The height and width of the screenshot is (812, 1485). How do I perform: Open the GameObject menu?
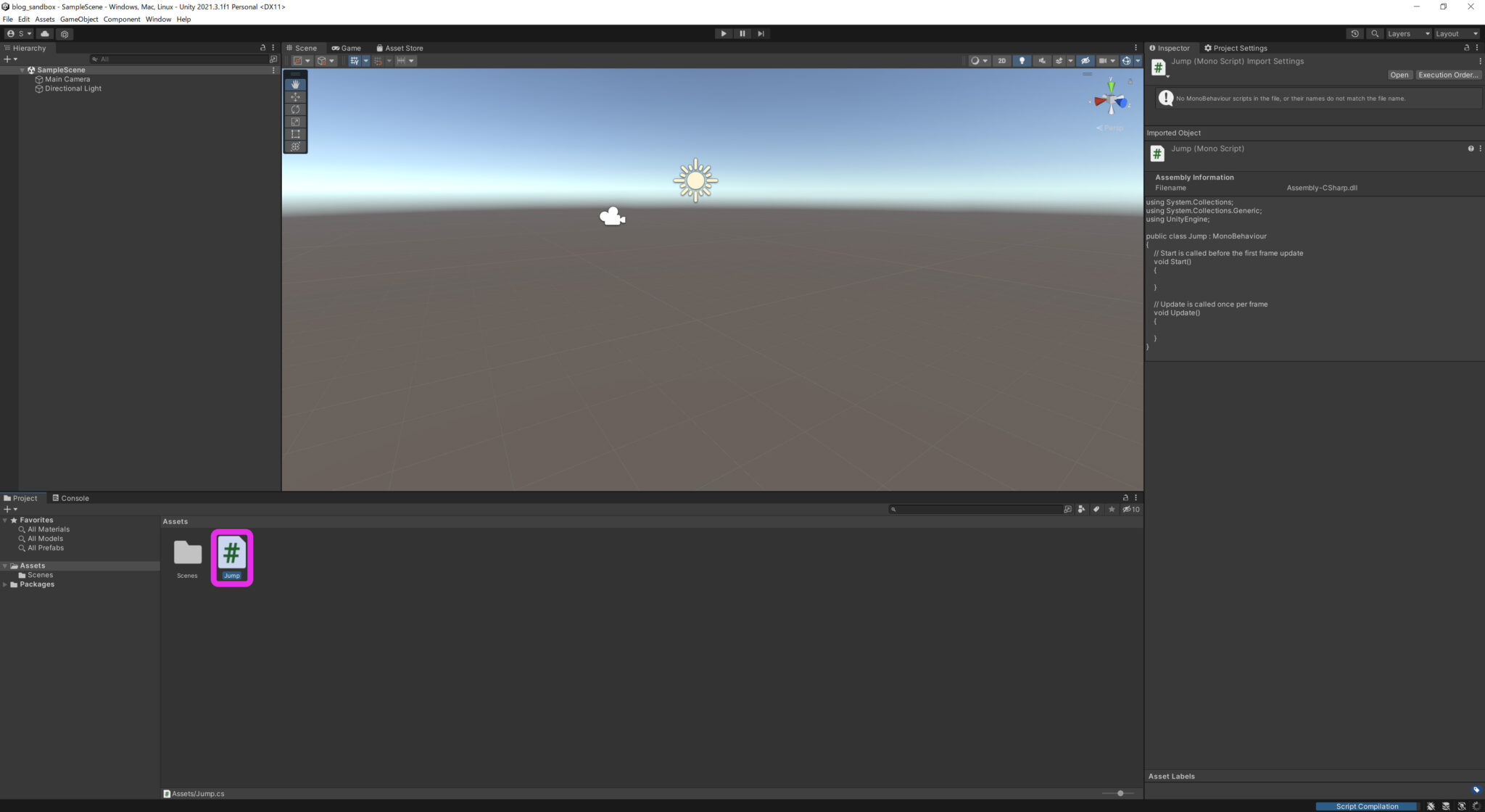tap(78, 19)
